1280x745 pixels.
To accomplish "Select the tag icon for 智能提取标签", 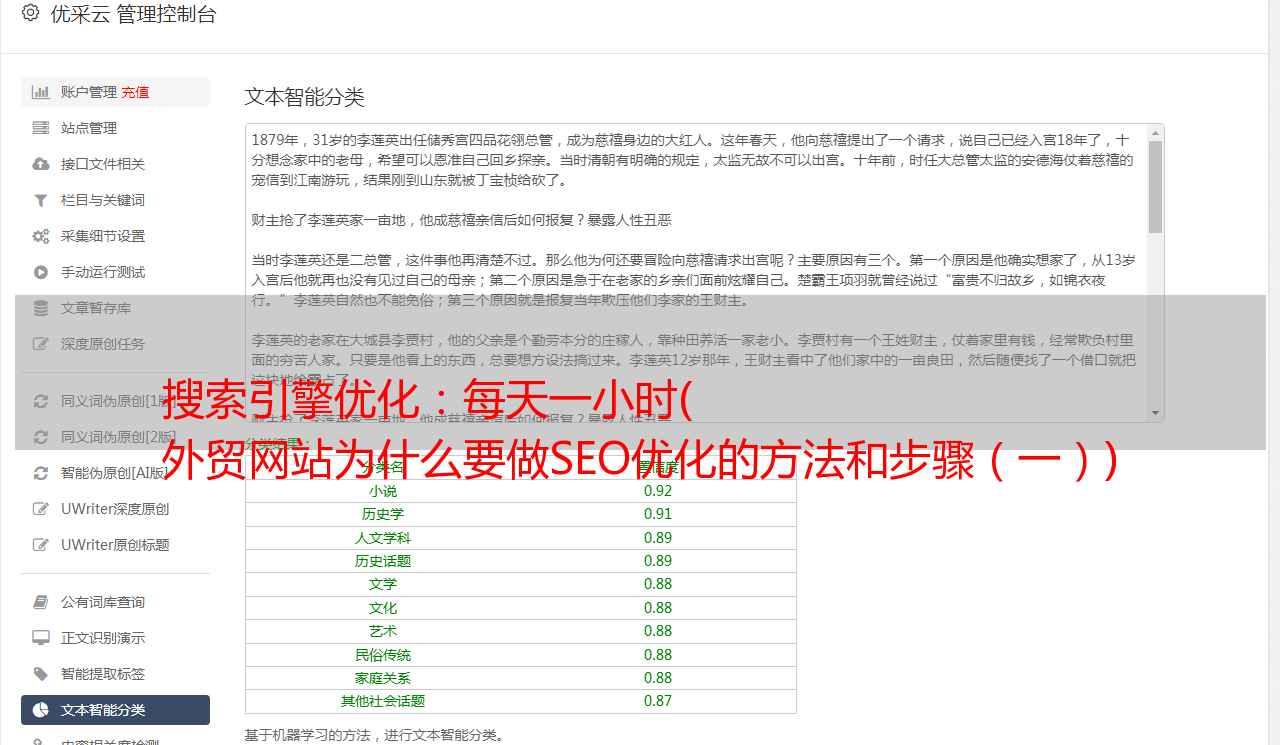I will (x=41, y=674).
